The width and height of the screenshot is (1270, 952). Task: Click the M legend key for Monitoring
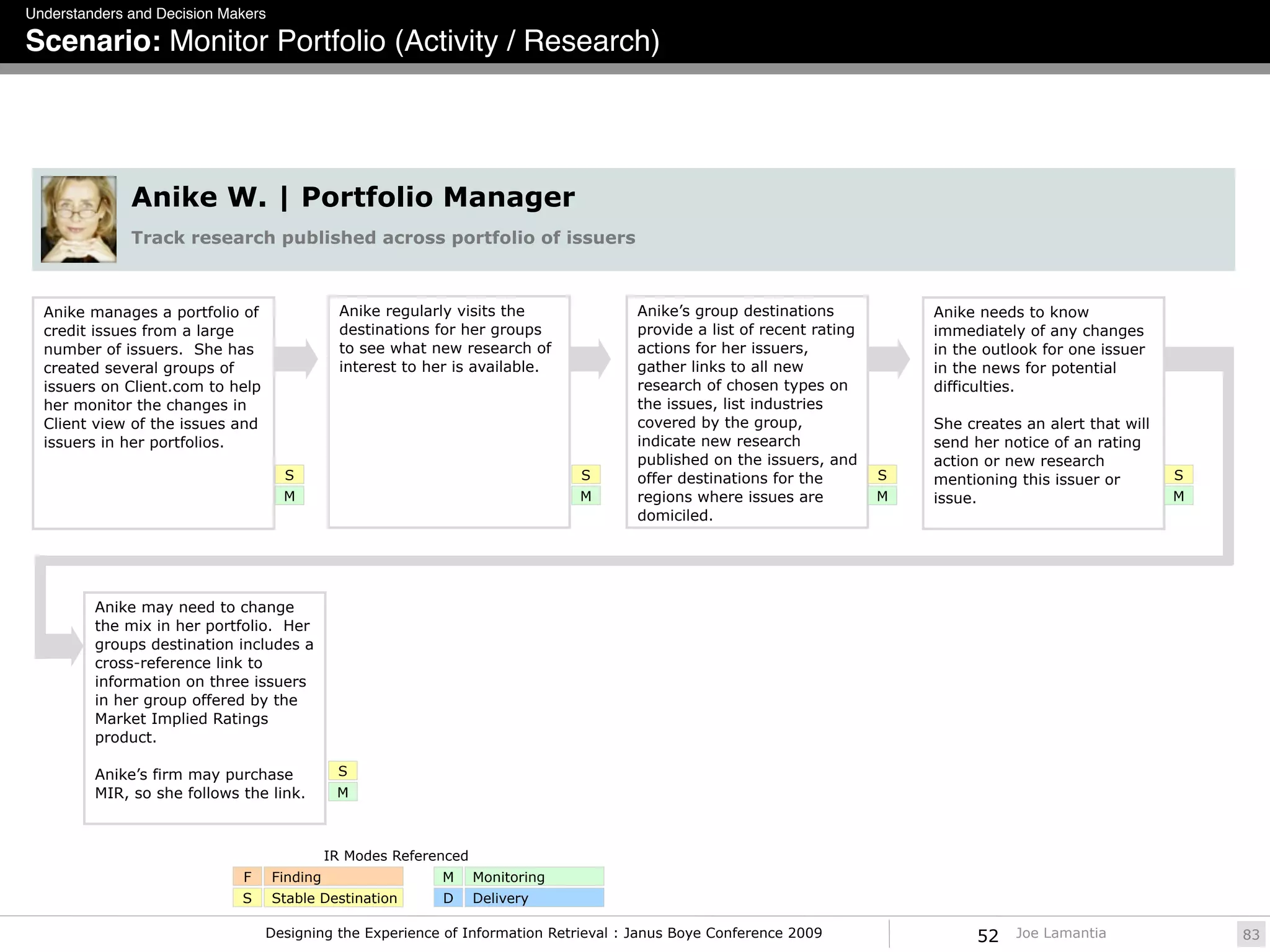coord(448,876)
